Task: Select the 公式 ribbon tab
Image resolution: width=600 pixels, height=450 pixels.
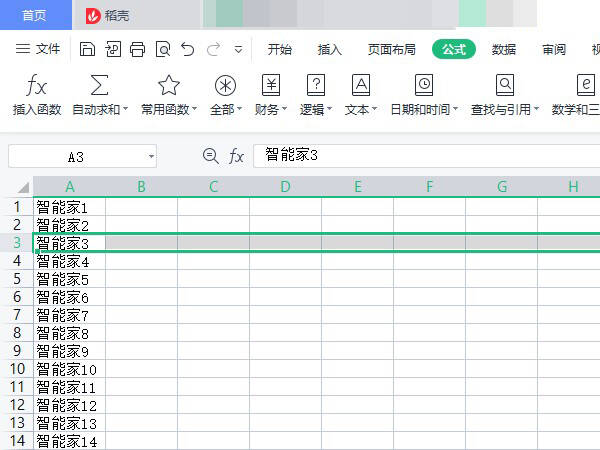Action: click(x=454, y=49)
